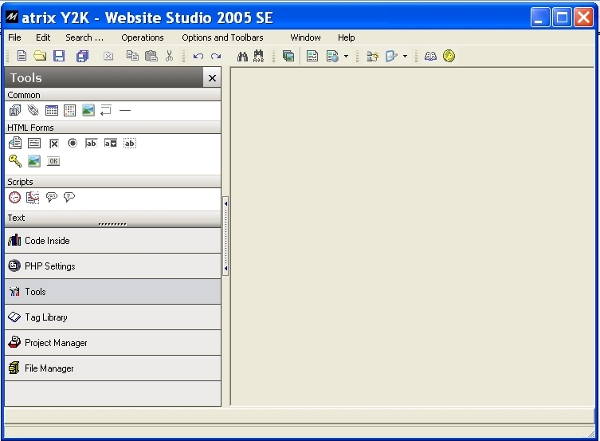Click the cascading windows toolbar icon
The image size is (600, 441).
pos(289,56)
